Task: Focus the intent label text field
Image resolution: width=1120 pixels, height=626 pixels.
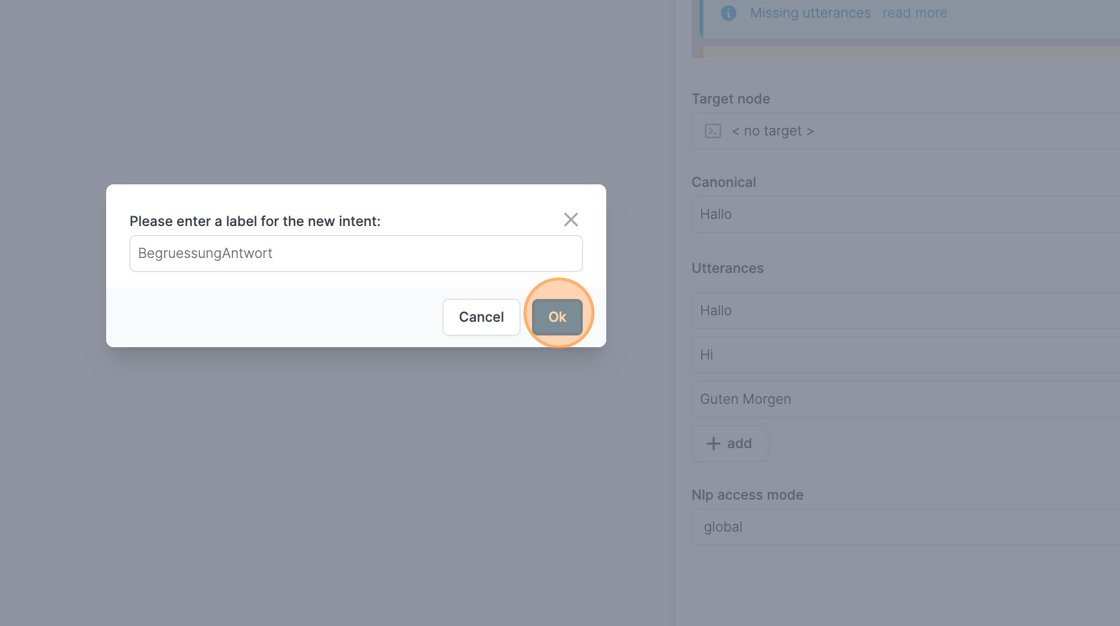Action: (356, 253)
